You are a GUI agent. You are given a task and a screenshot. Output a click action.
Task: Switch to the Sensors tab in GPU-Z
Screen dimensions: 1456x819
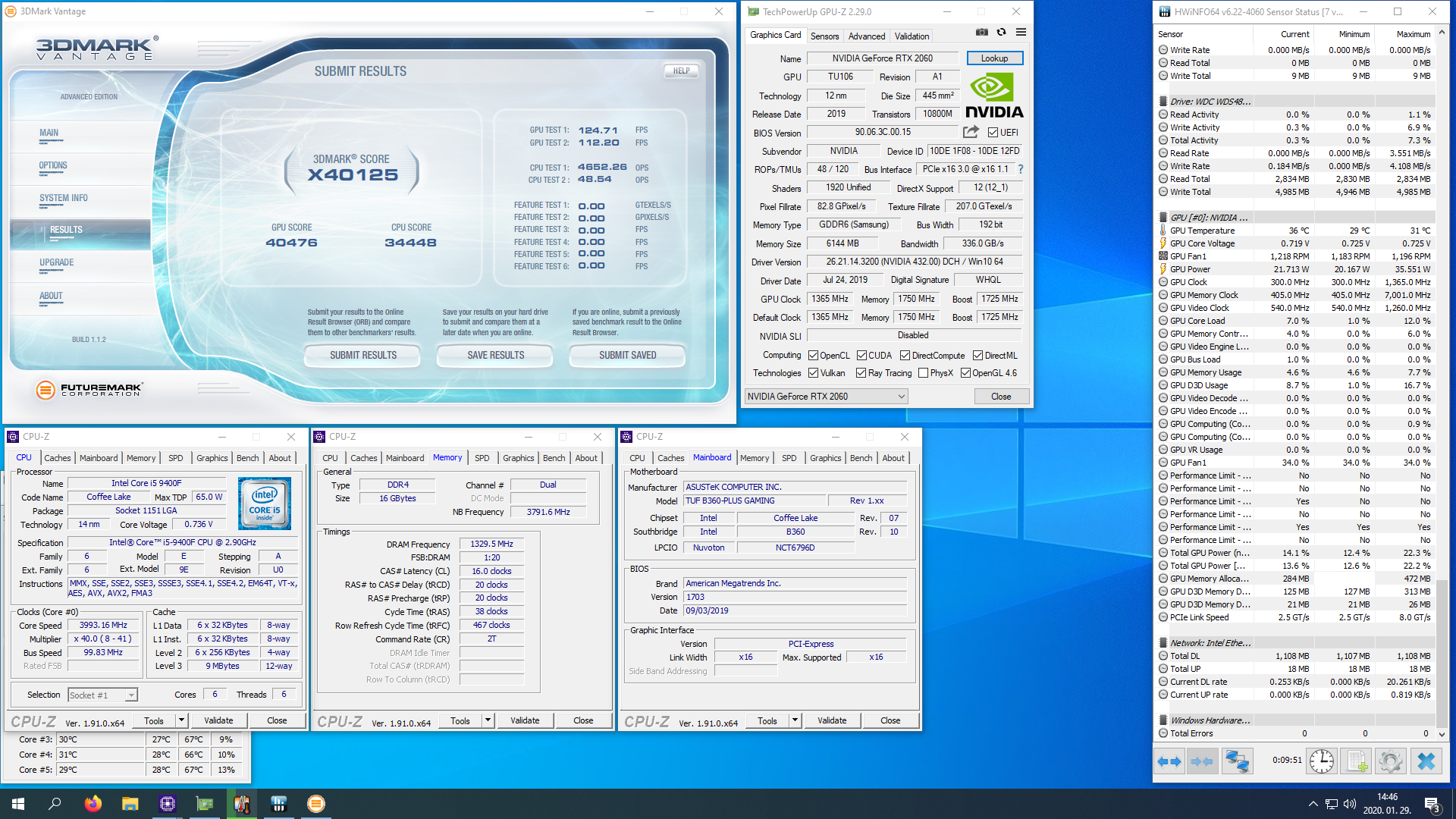824,36
